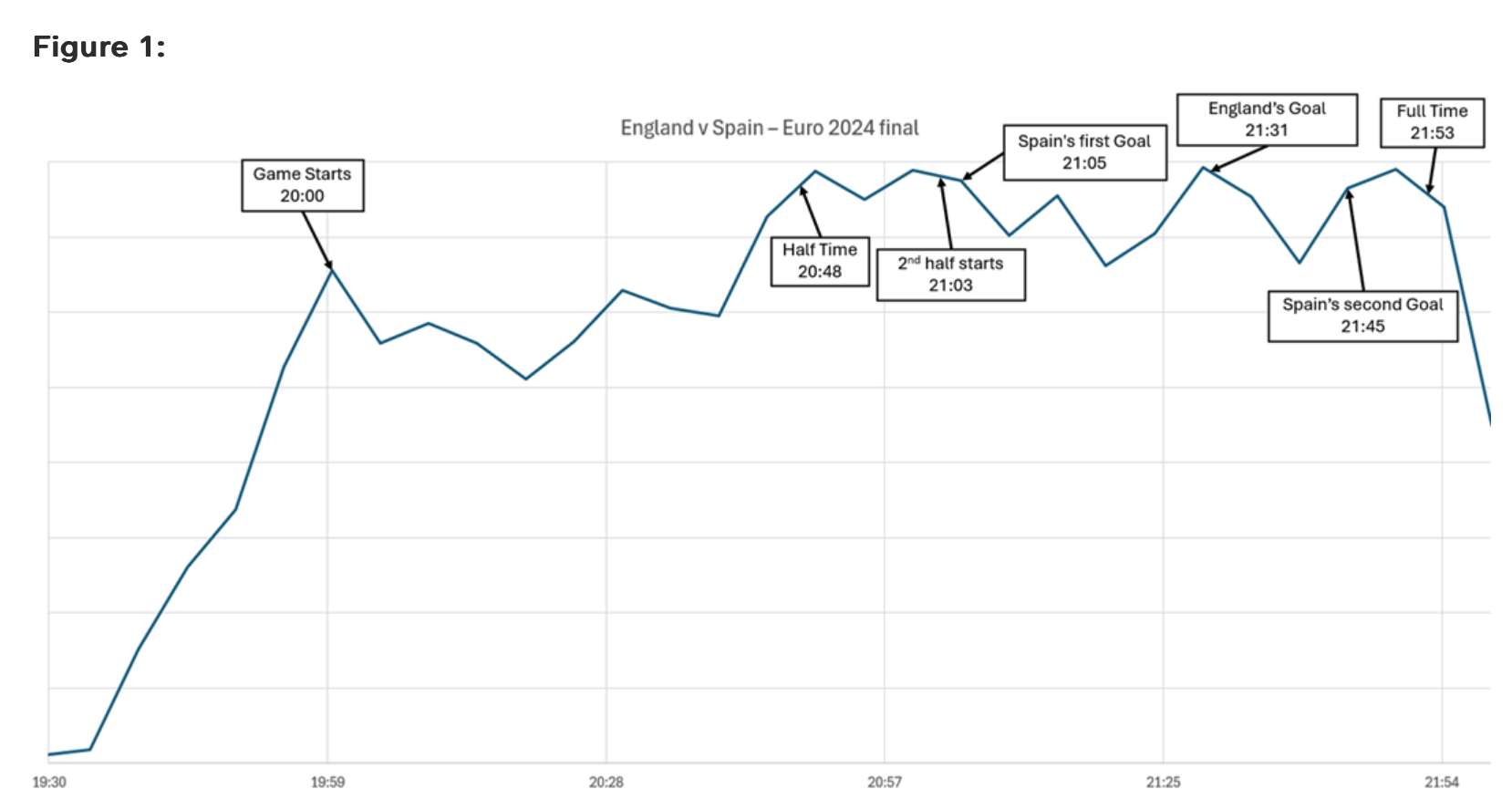Pick the "Spain's first Goal 21:05" annotation
Screen dimensions: 1512x810
click(1083, 152)
